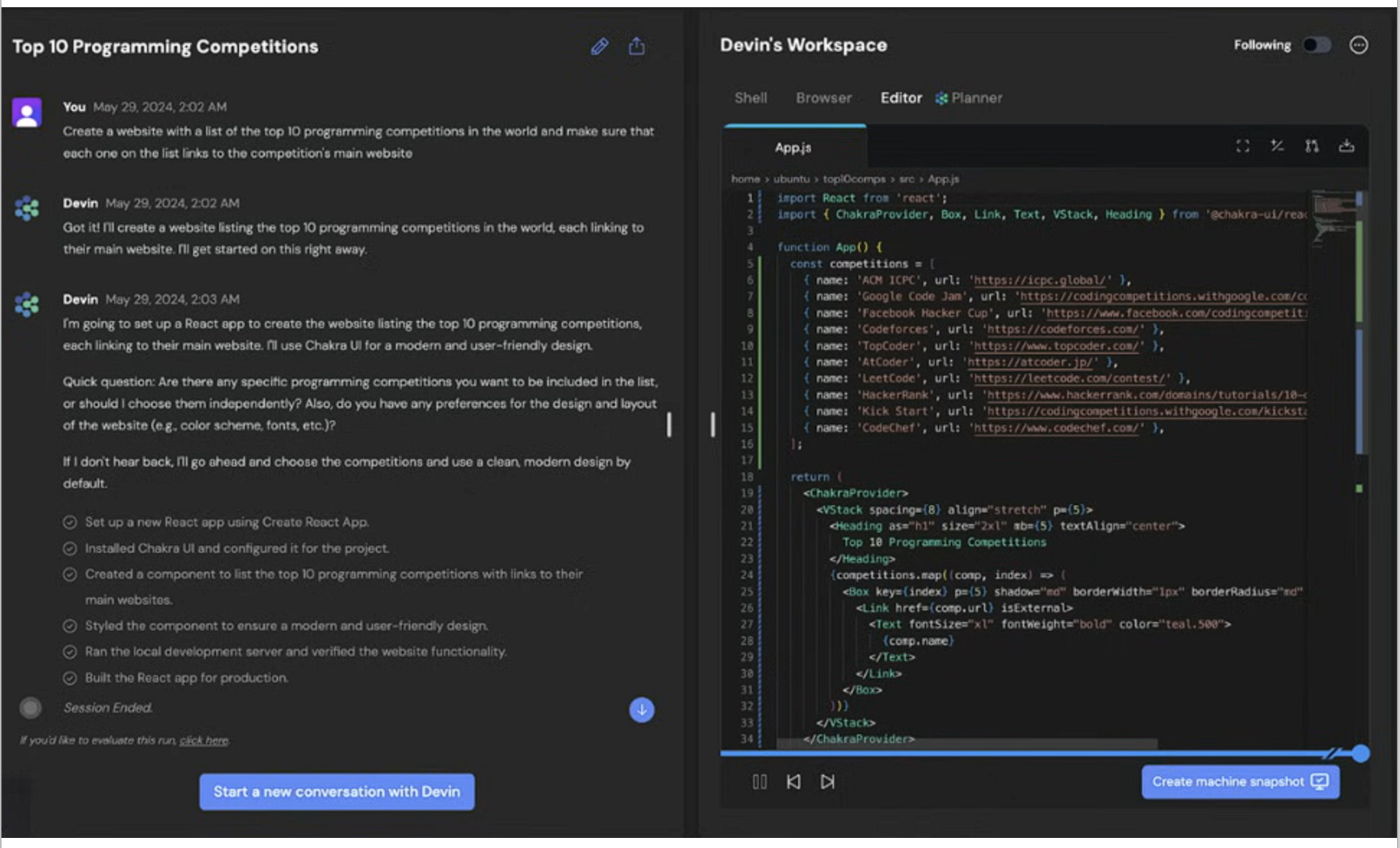Click check icon for 'Built the React app'

click(x=70, y=678)
